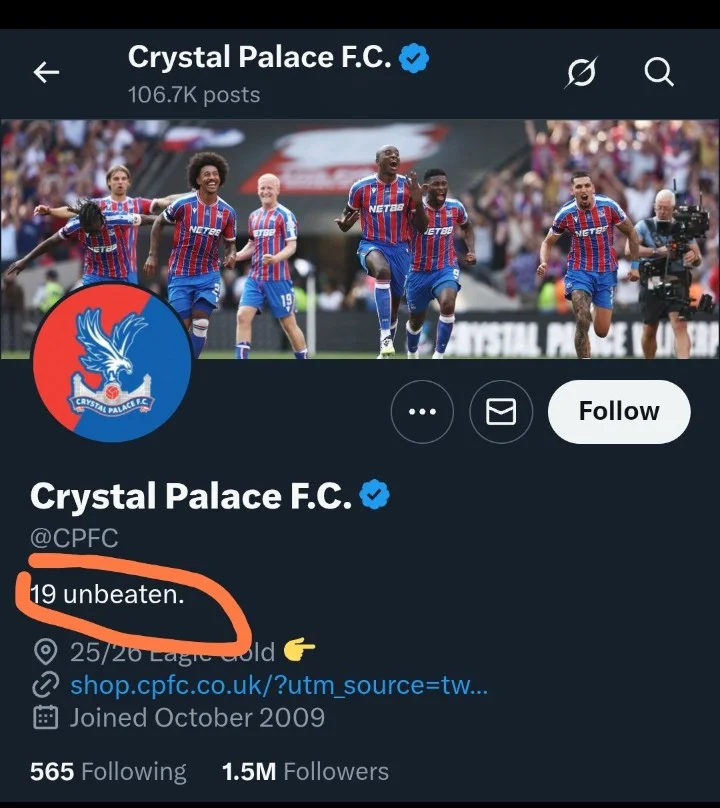The height and width of the screenshot is (808, 720).
Task: Open the shop.cpfc.co.uk link
Action: point(279,686)
